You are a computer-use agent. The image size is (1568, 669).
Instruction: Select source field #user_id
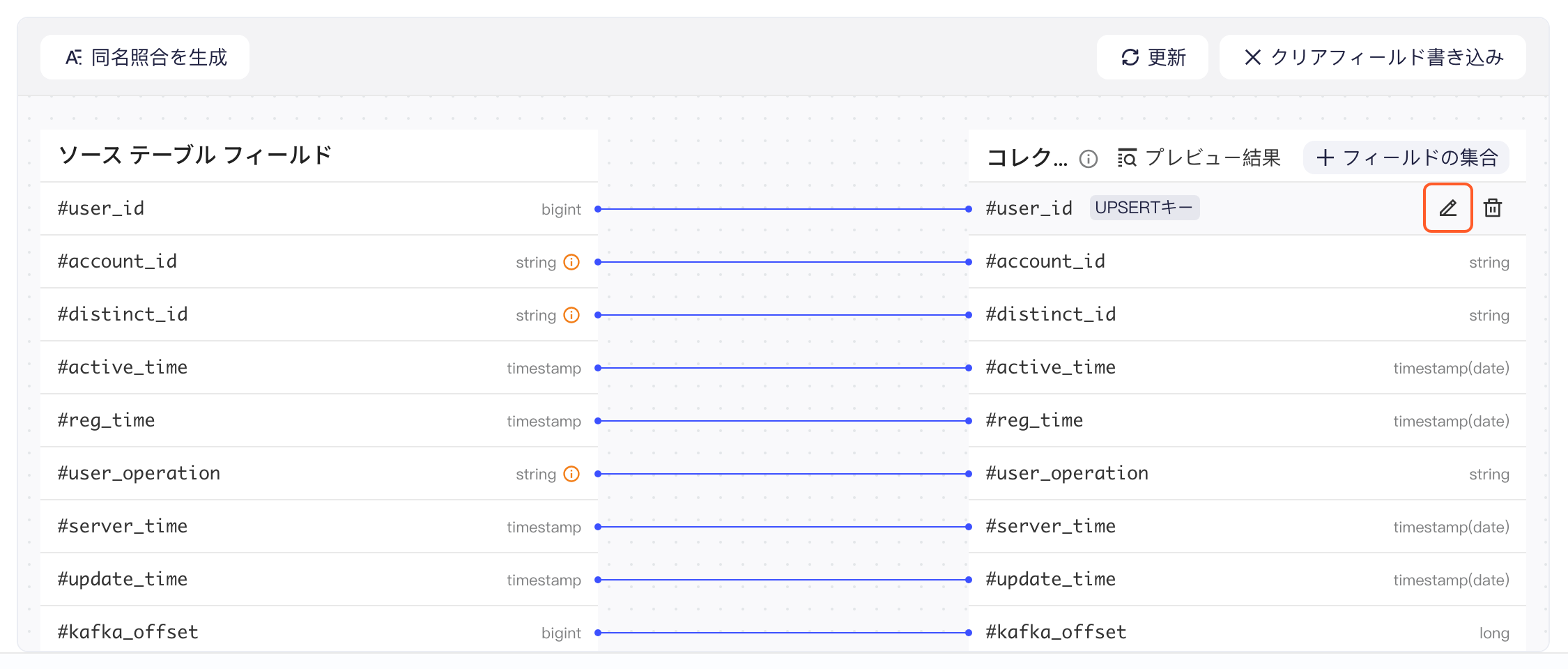(x=319, y=208)
